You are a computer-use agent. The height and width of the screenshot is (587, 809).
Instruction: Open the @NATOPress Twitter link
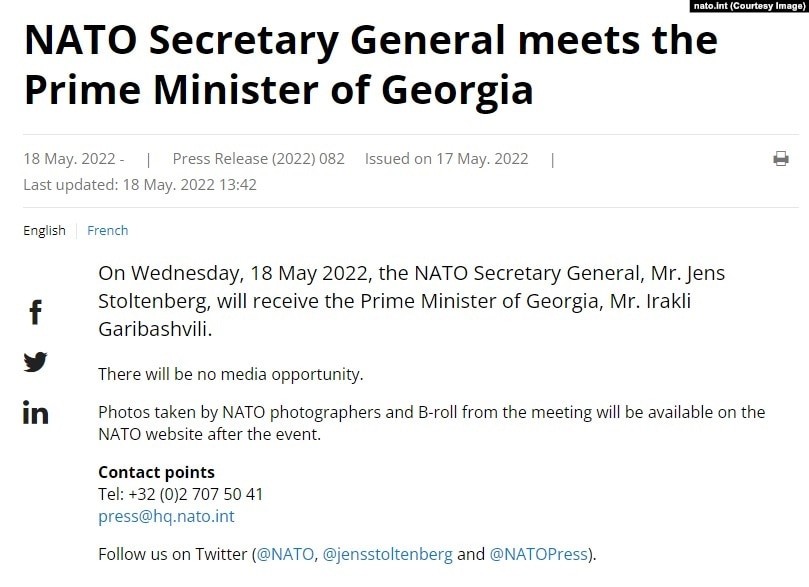coord(540,554)
